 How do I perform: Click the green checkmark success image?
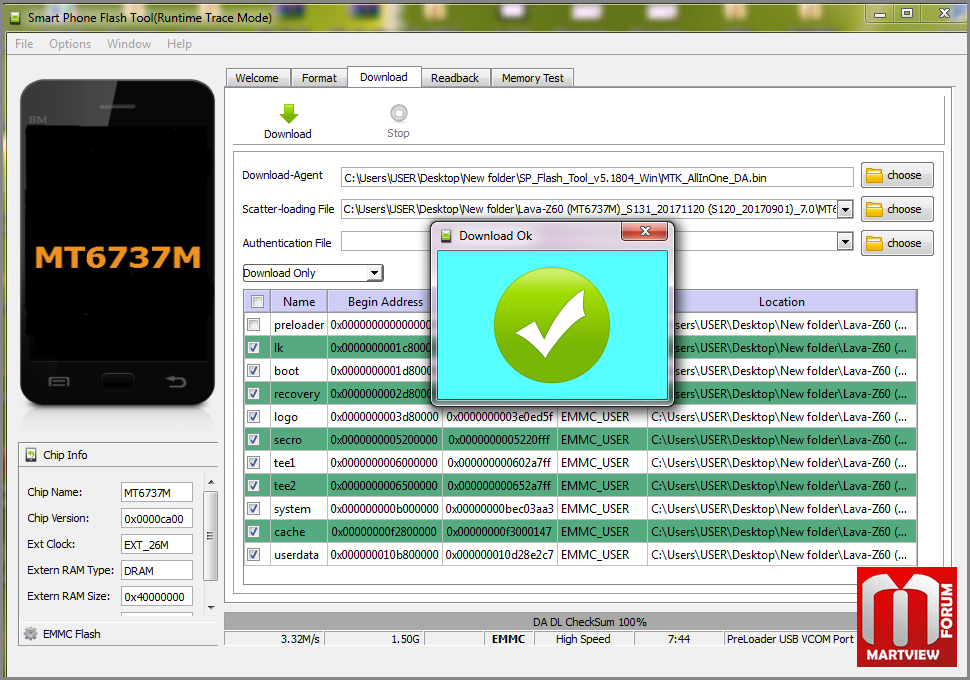pyautogui.click(x=552, y=325)
